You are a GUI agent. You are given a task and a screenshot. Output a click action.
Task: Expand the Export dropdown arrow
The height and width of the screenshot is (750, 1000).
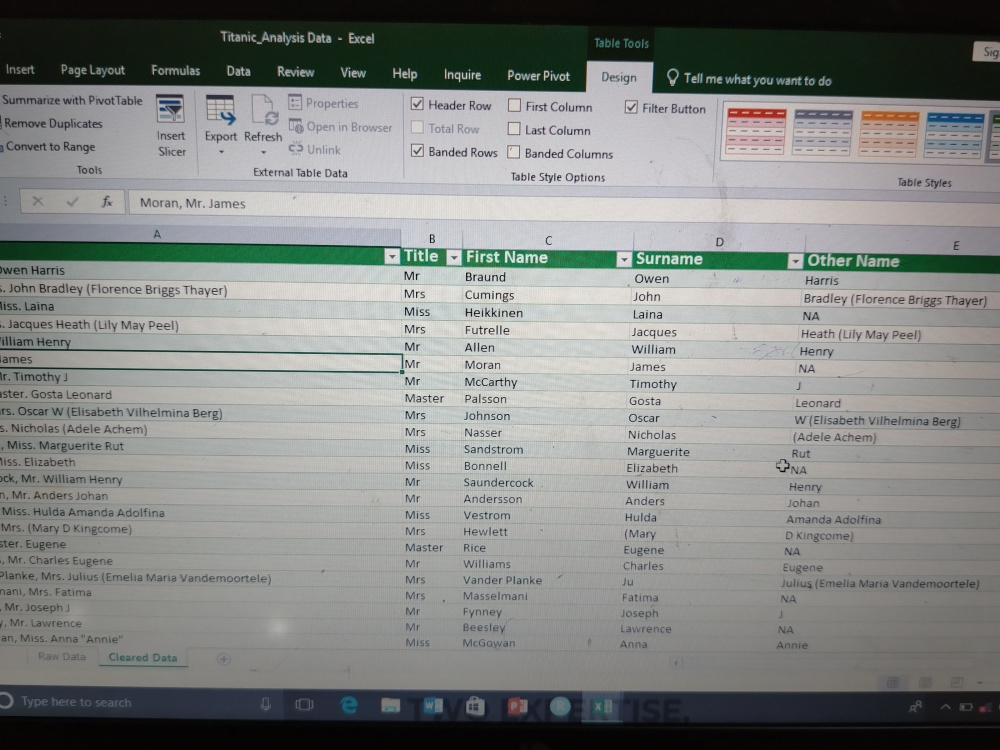tap(221, 152)
